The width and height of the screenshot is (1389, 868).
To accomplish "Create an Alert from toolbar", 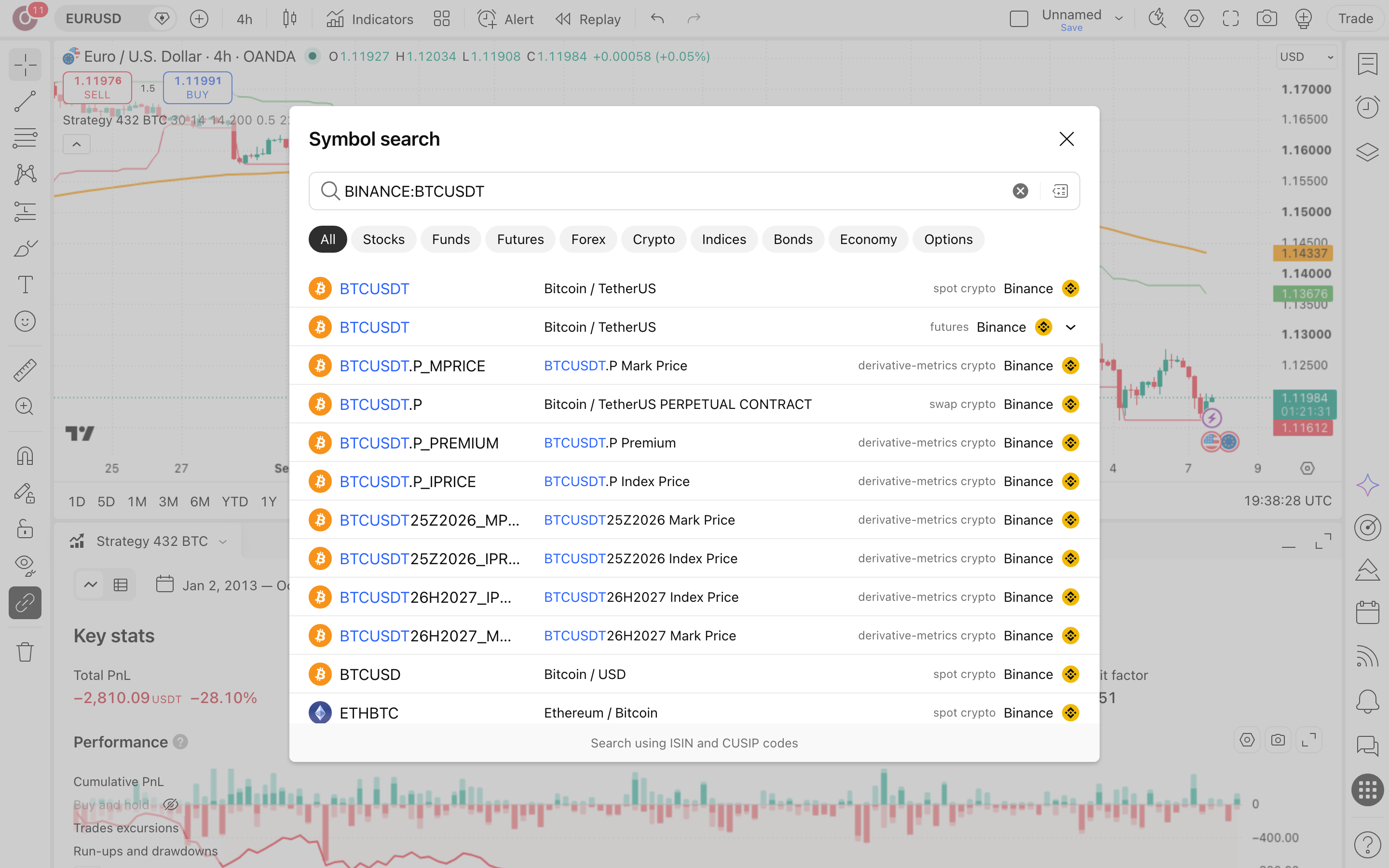I will point(505,19).
